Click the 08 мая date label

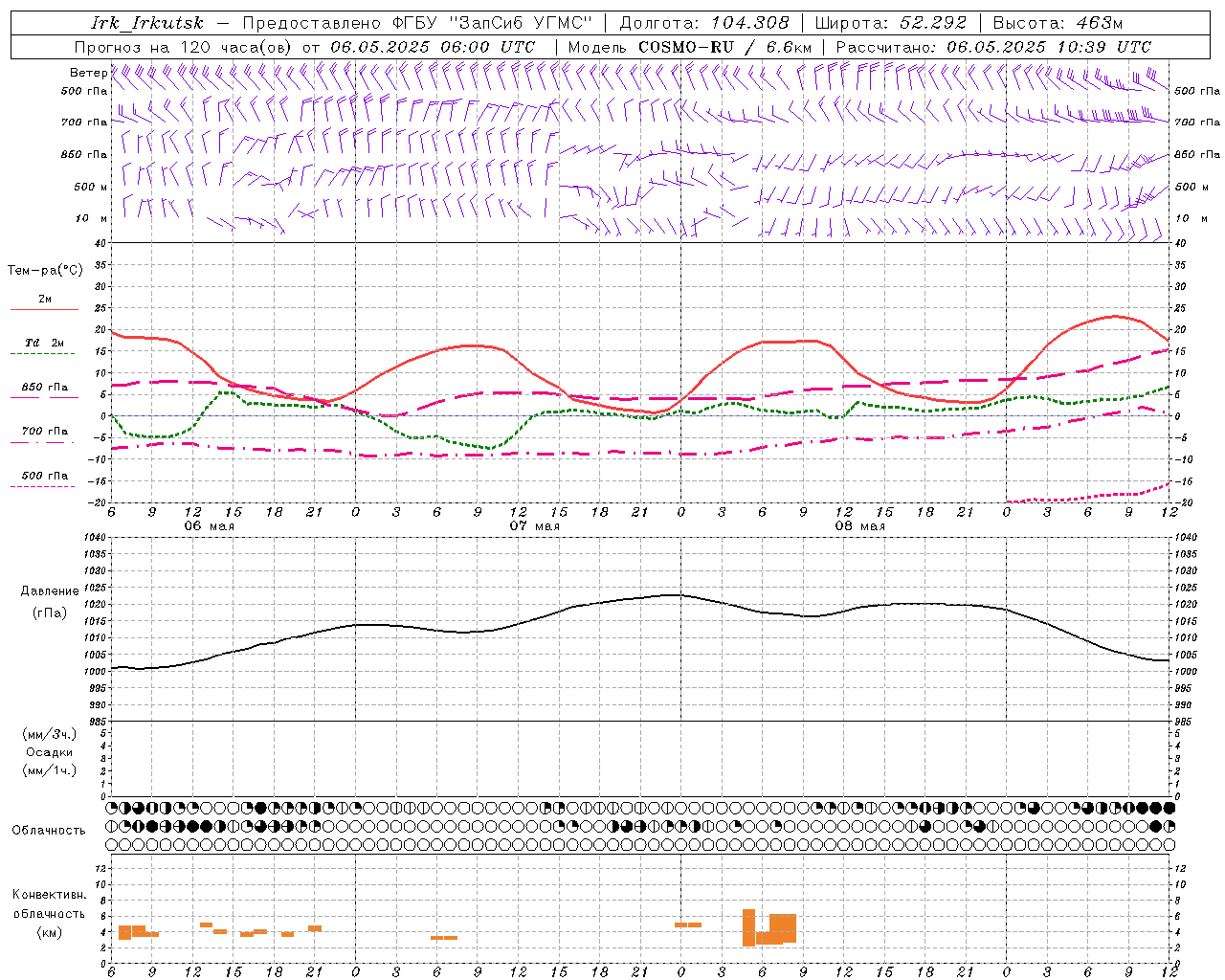click(859, 526)
